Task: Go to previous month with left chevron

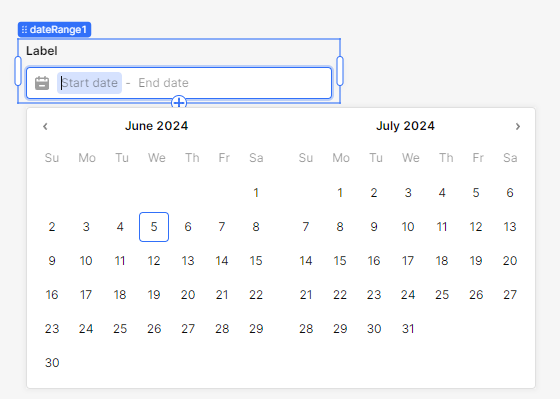Action: point(45,126)
